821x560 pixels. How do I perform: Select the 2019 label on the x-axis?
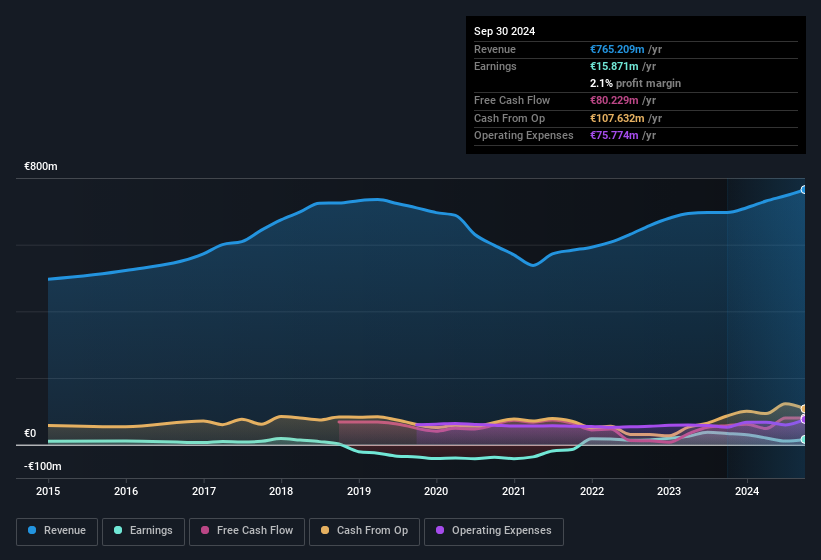click(358, 491)
